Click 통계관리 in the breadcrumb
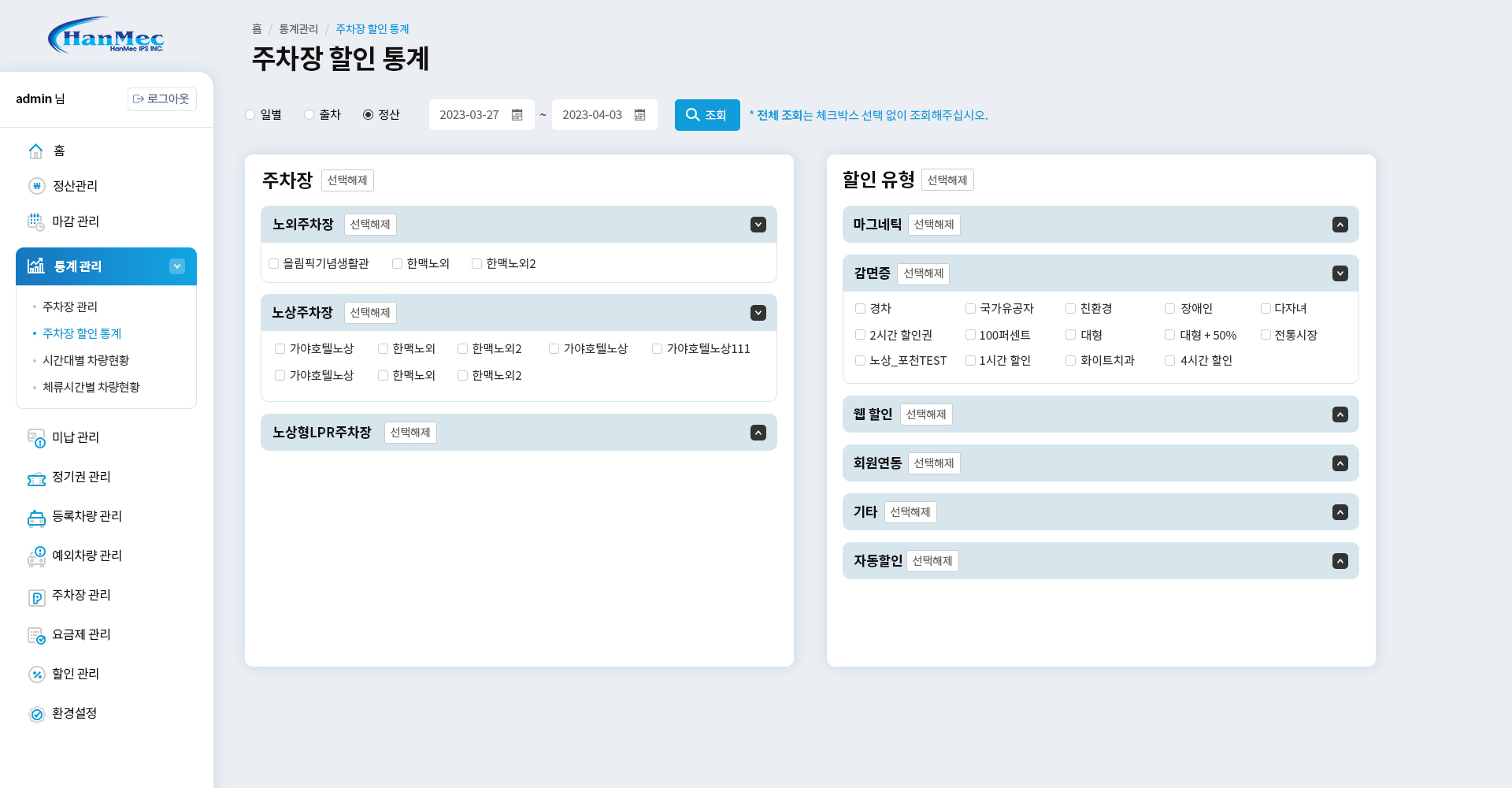This screenshot has width=1512, height=788. 295,28
